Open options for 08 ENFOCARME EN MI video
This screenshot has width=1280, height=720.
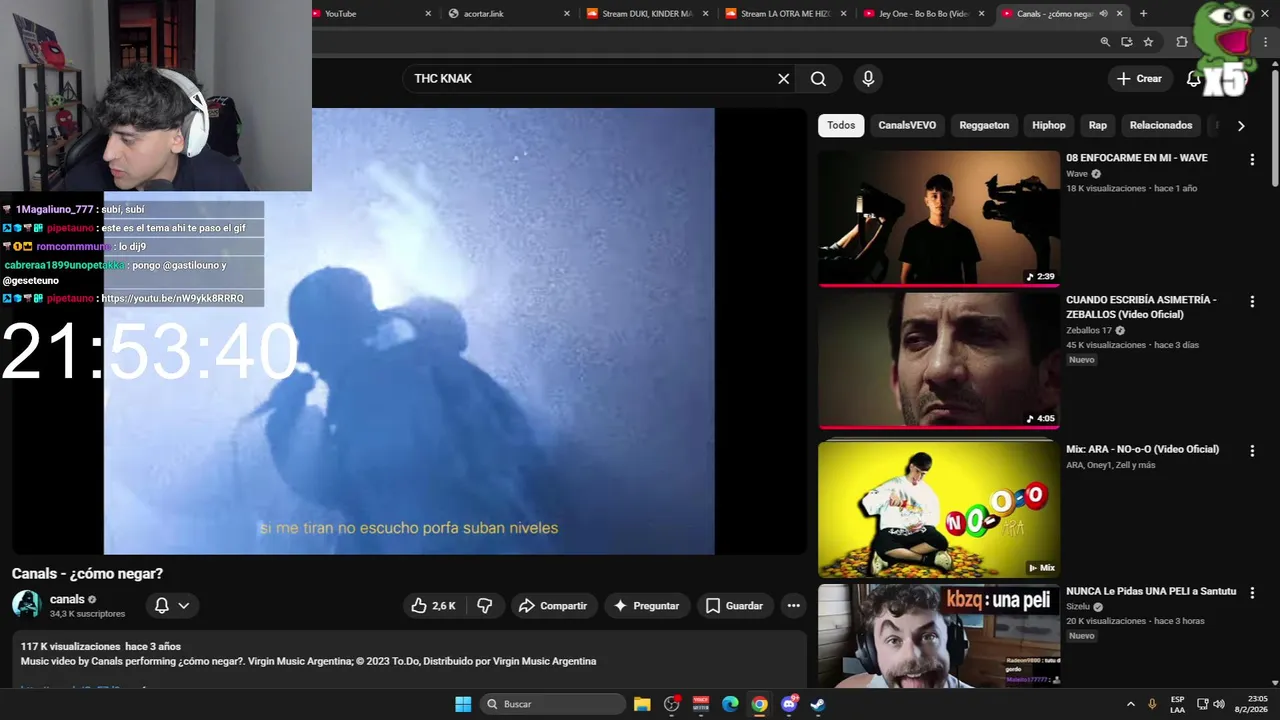1252,159
